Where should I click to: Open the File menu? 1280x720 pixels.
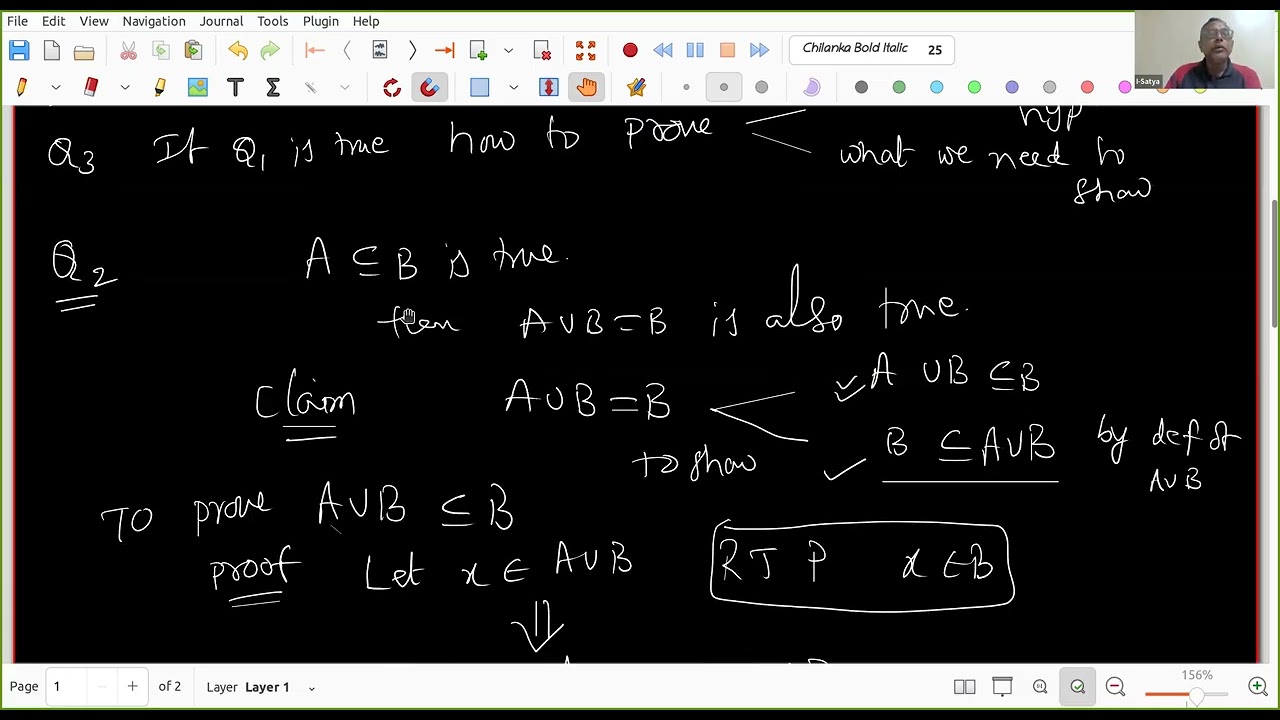[18, 21]
